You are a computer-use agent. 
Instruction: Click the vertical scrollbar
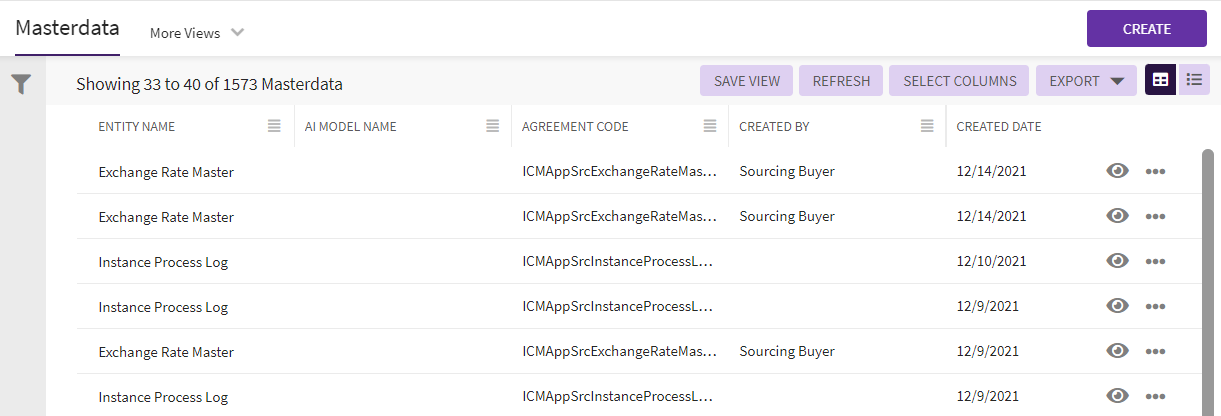pyautogui.click(x=1207, y=280)
